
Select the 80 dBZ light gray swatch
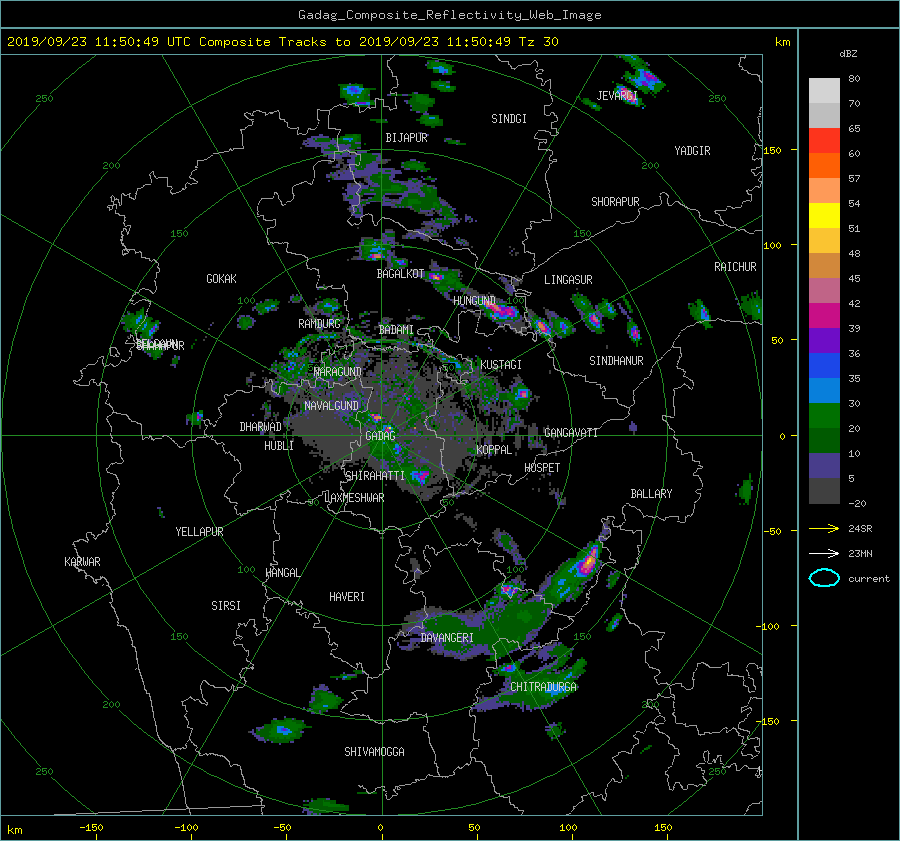coord(824,90)
